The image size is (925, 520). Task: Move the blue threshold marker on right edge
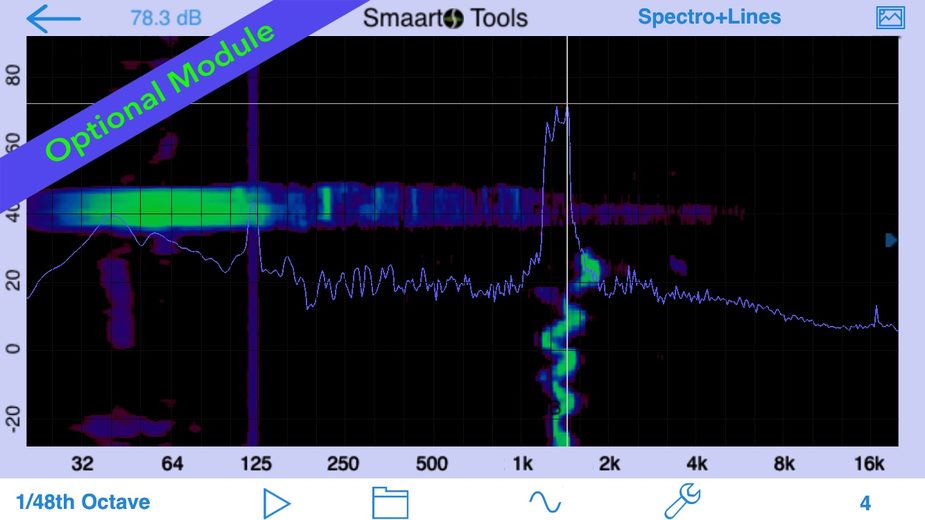point(891,240)
